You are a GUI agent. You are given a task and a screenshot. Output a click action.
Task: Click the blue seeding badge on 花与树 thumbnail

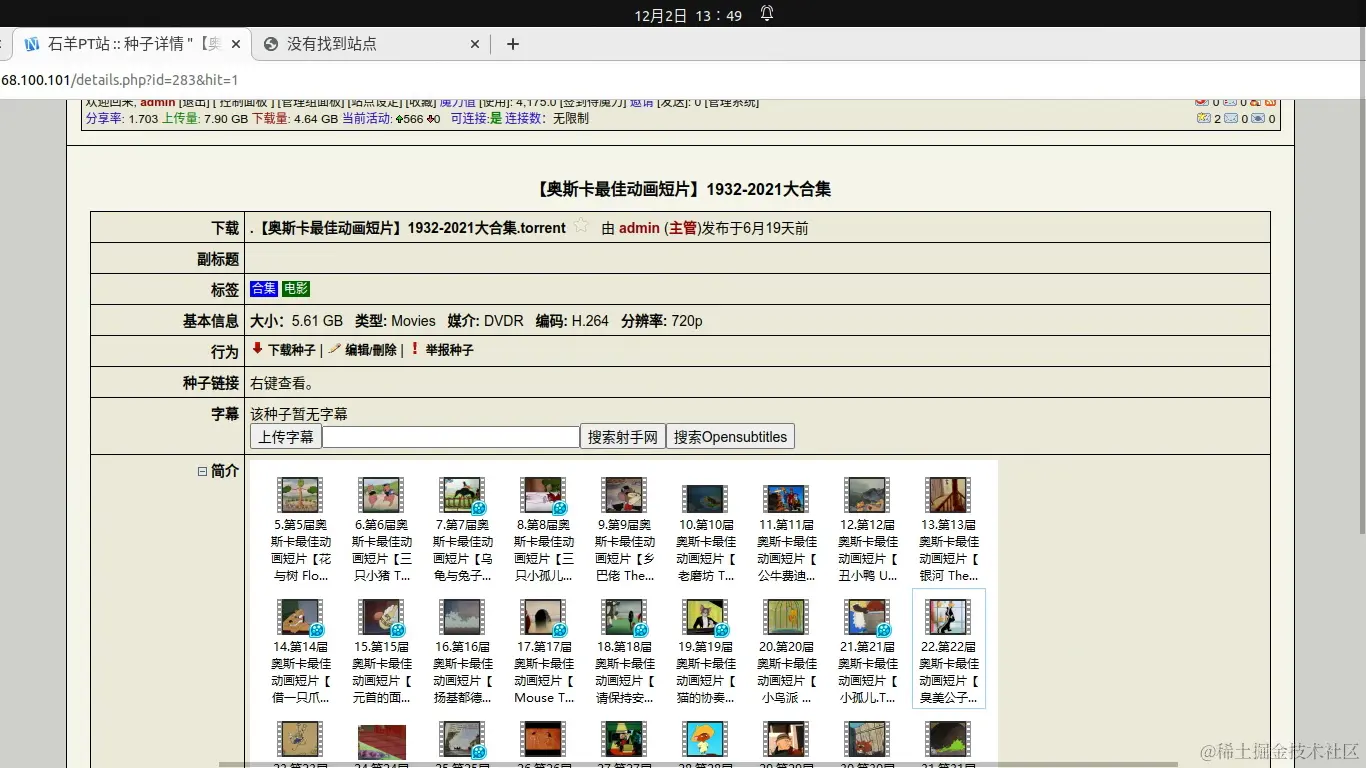point(316,509)
